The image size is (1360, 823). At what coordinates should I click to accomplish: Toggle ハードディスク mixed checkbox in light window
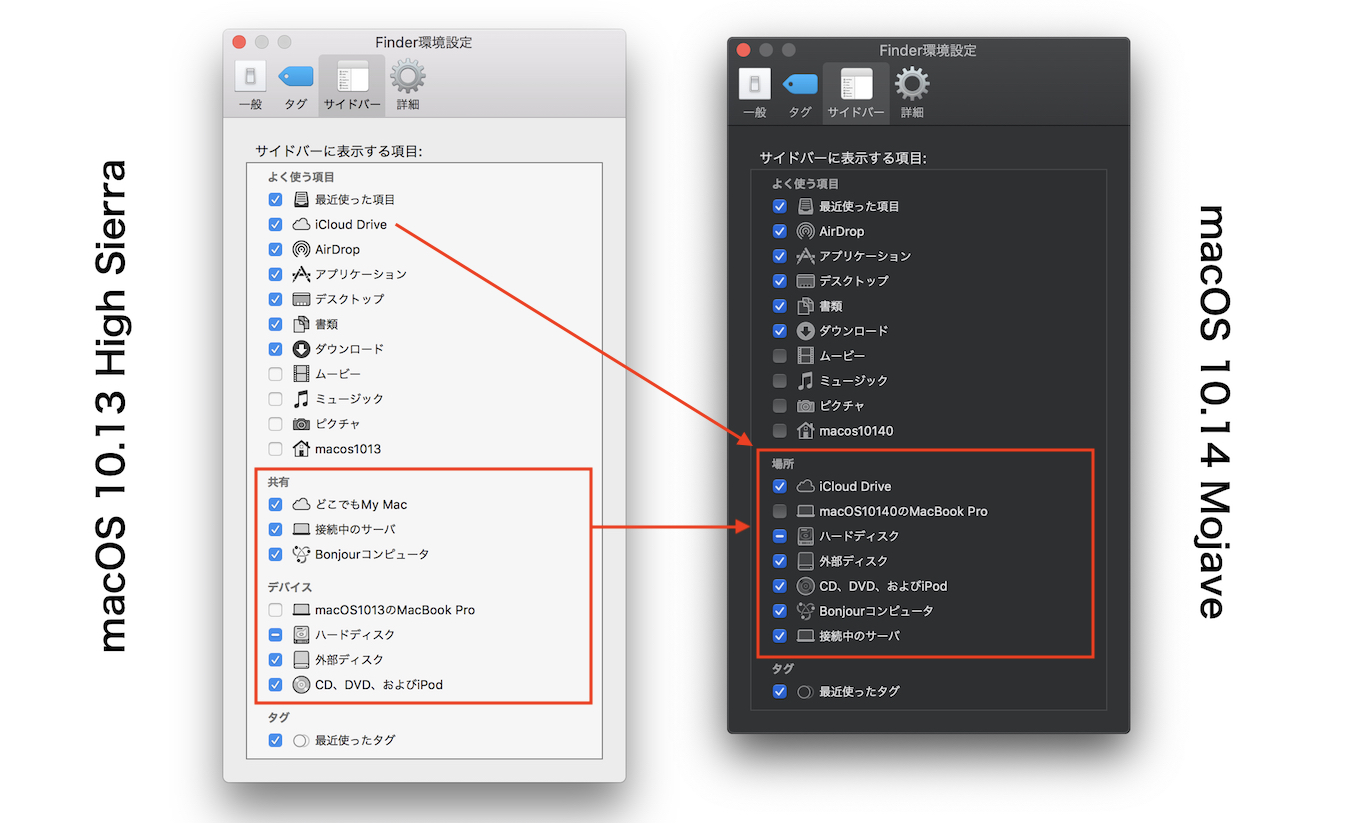[x=275, y=634]
